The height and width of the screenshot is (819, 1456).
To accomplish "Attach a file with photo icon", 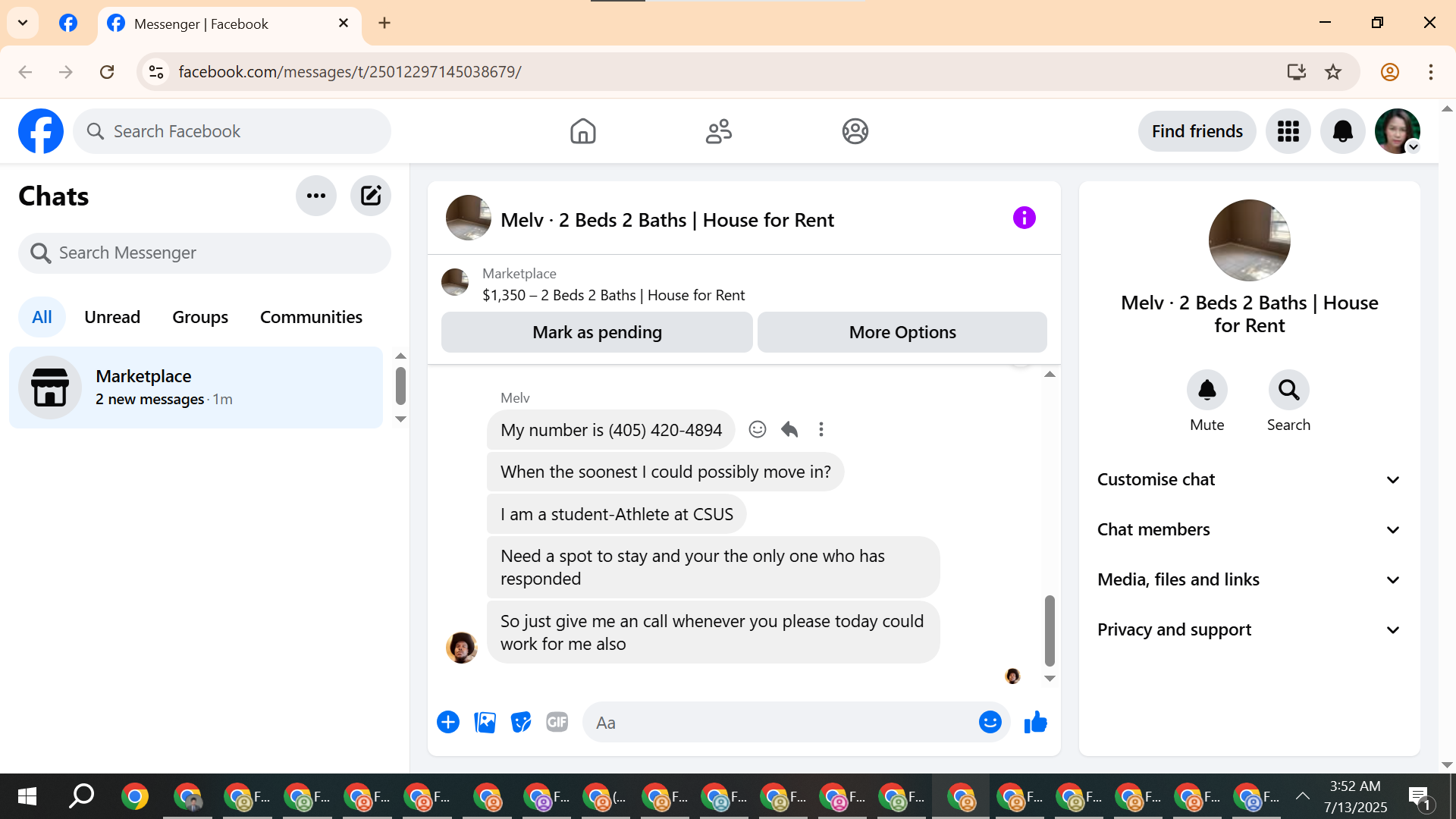I will 485,722.
